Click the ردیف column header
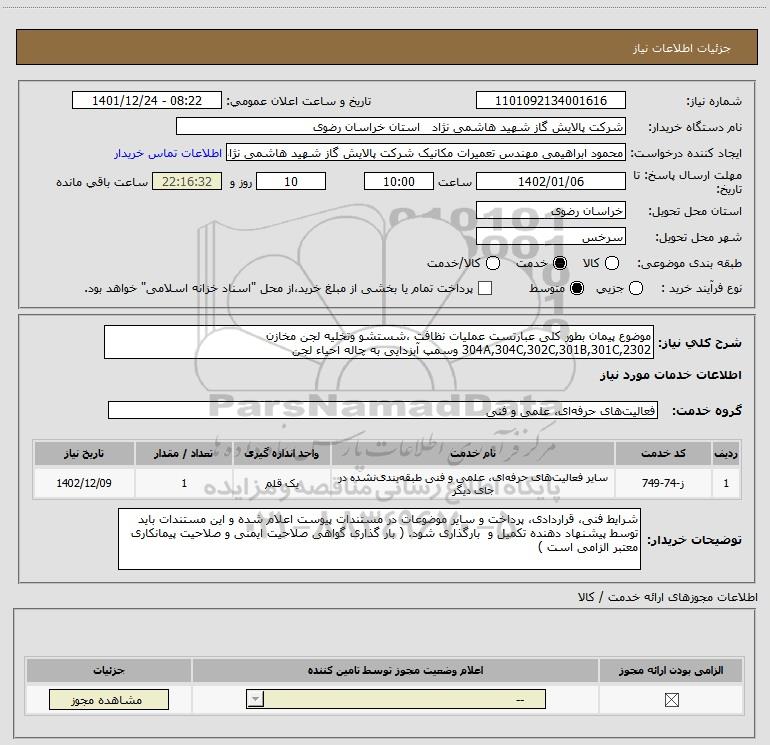The width and height of the screenshot is (770, 745). coord(726,453)
